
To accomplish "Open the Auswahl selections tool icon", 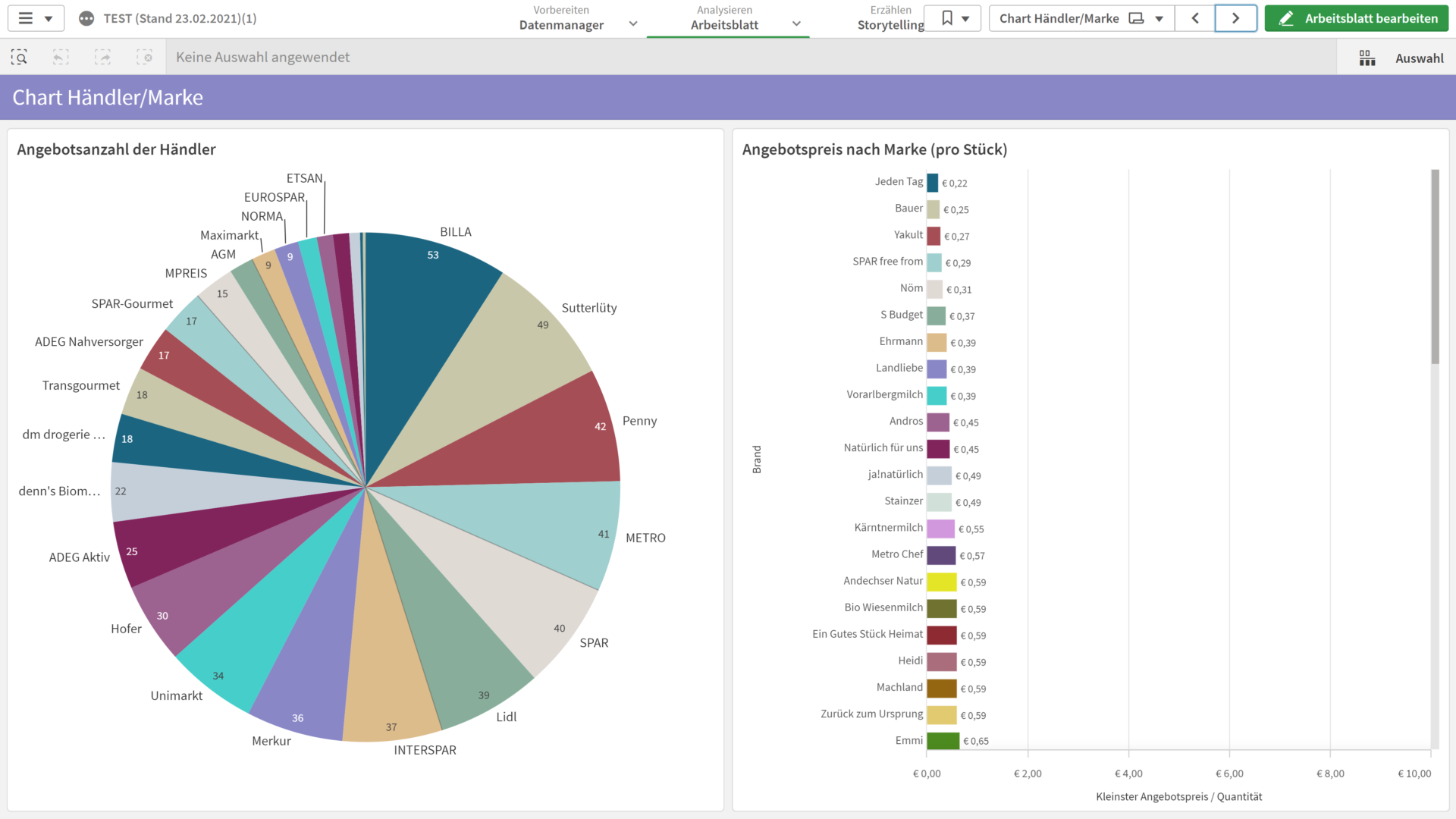I will (1367, 58).
